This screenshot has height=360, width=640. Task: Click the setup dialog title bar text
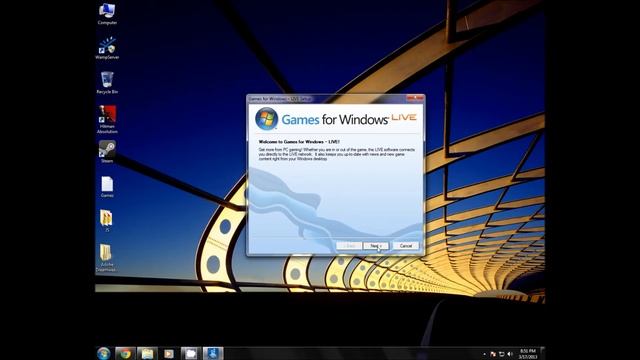[280, 99]
